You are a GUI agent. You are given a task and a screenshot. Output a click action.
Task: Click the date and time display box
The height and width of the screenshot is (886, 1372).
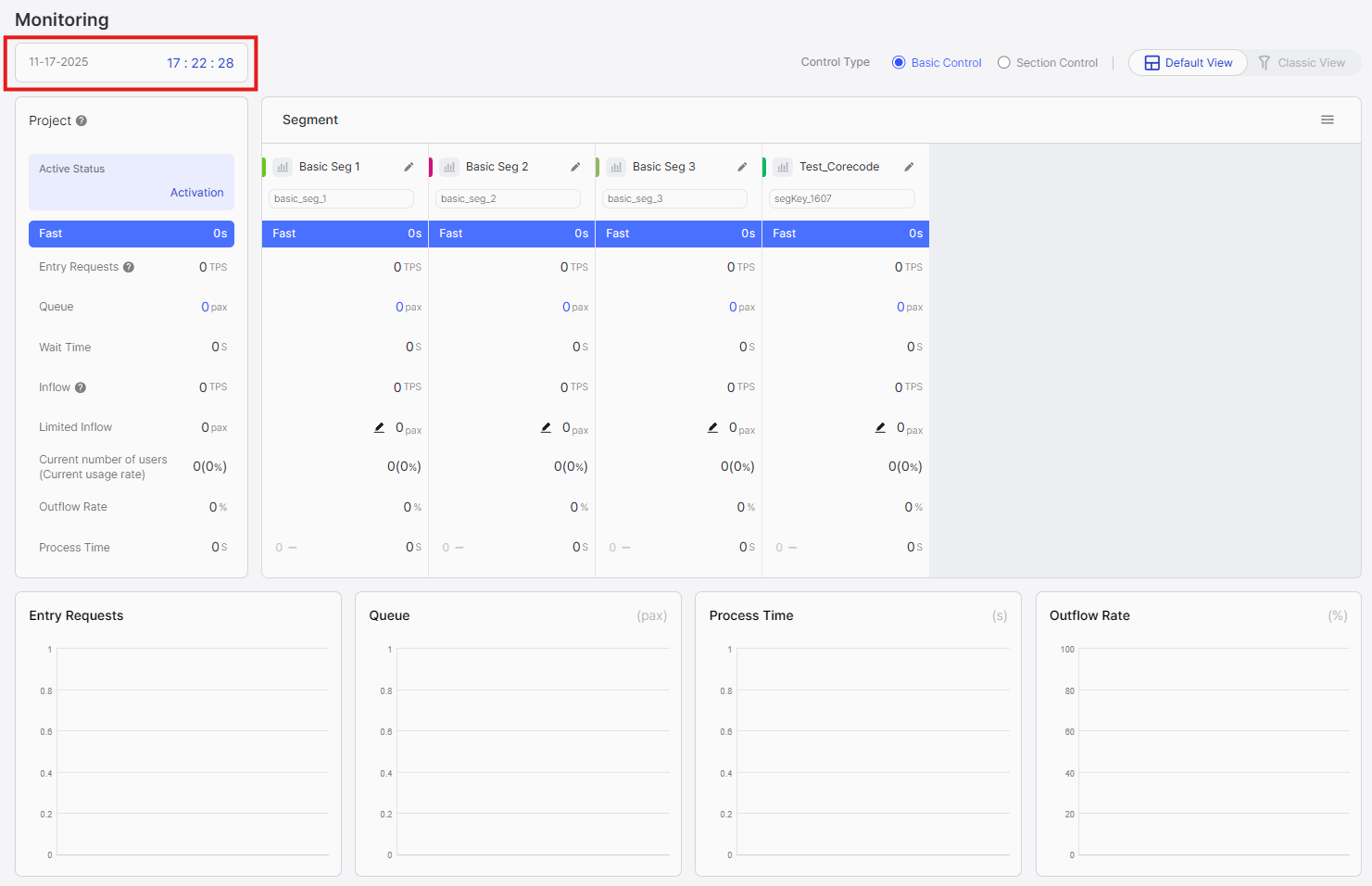[x=132, y=63]
